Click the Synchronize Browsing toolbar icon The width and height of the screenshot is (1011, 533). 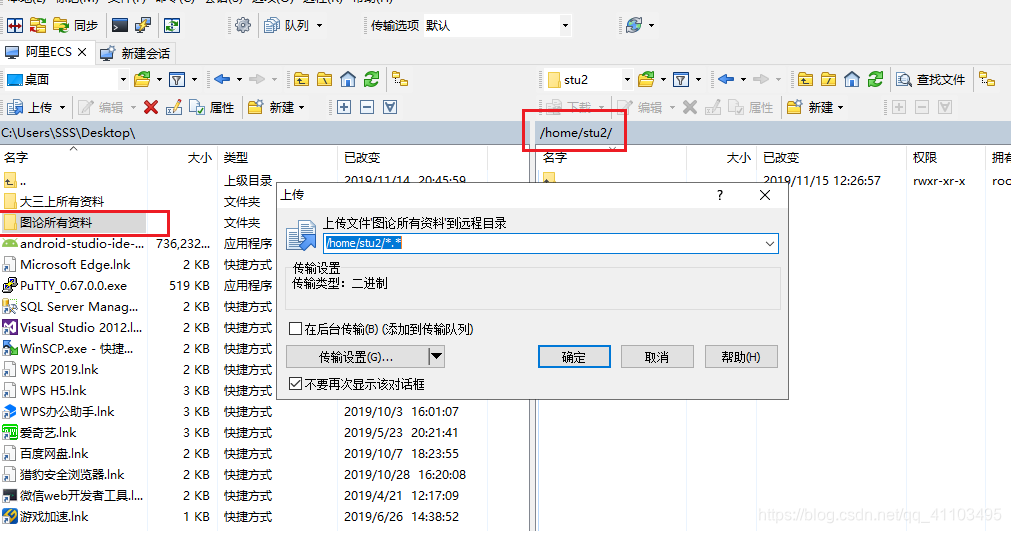pos(38,26)
